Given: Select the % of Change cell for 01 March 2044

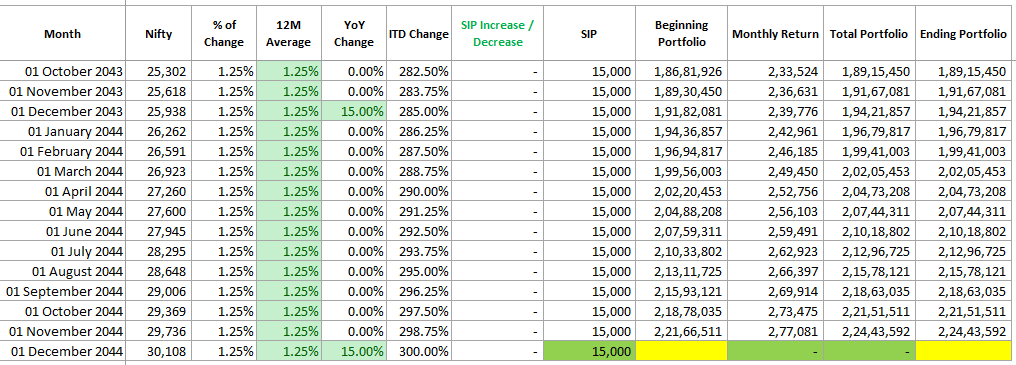Looking at the screenshot, I should [224, 171].
